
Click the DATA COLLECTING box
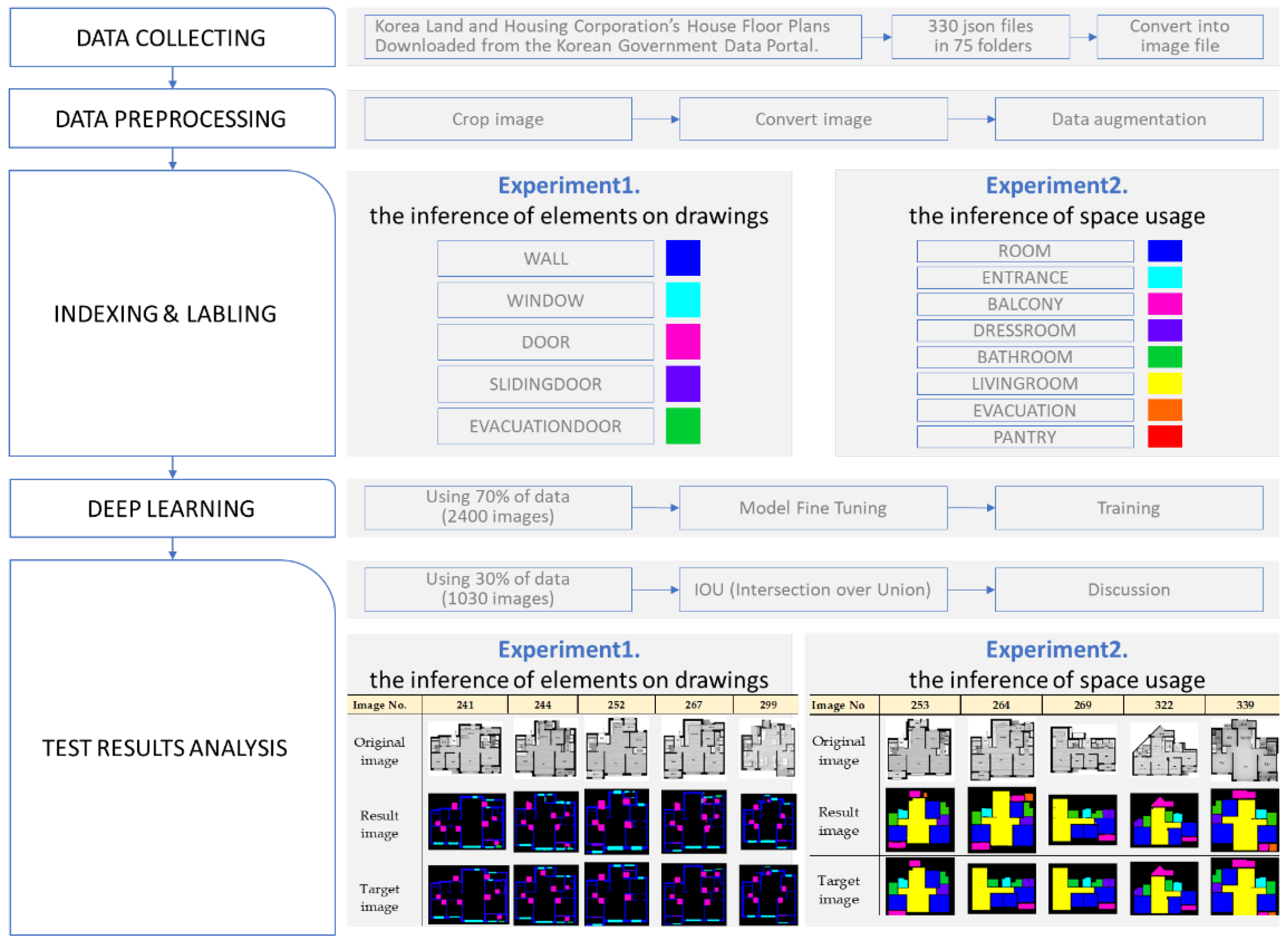(172, 37)
